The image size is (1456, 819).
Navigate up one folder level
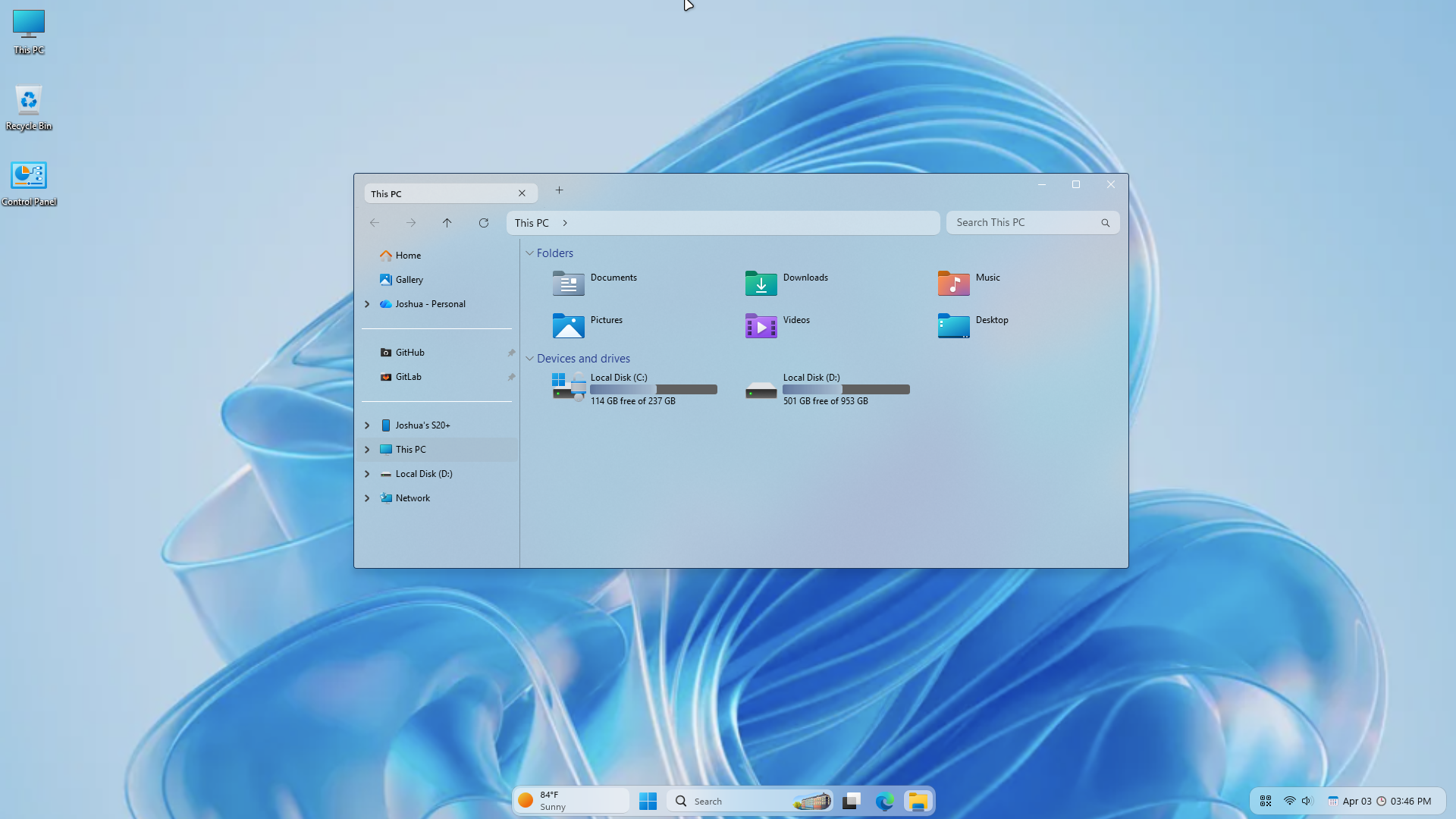(447, 223)
